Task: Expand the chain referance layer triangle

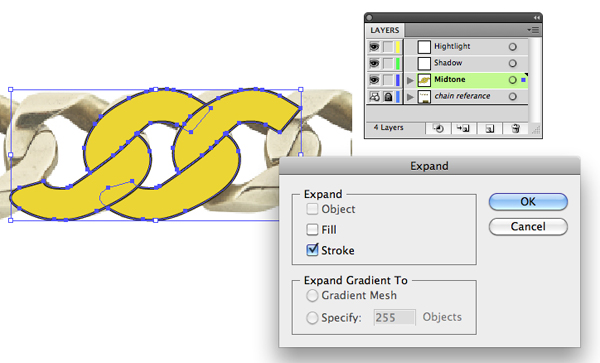Action: (x=410, y=97)
